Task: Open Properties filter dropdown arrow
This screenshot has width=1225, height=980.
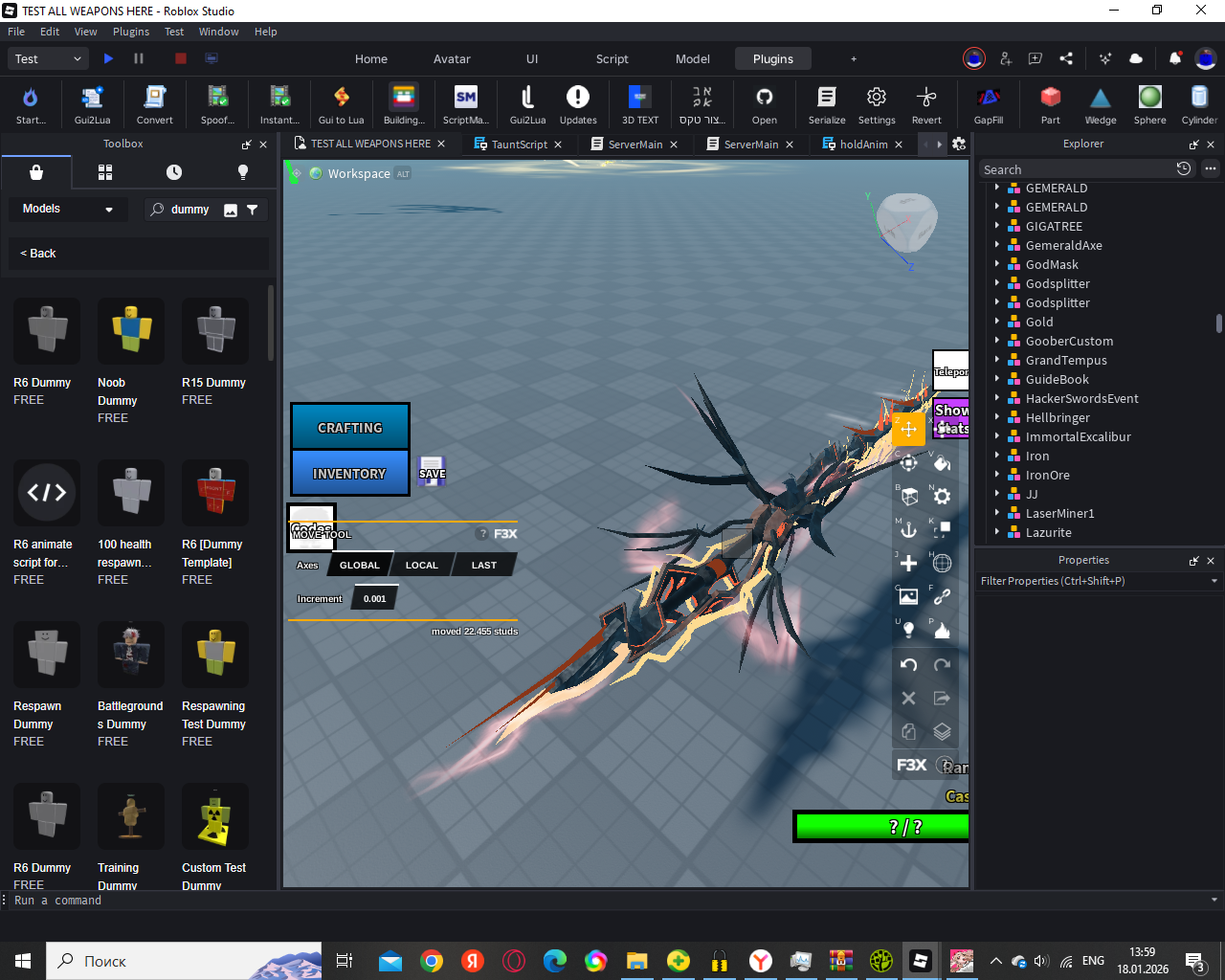Action: pos(1214,581)
